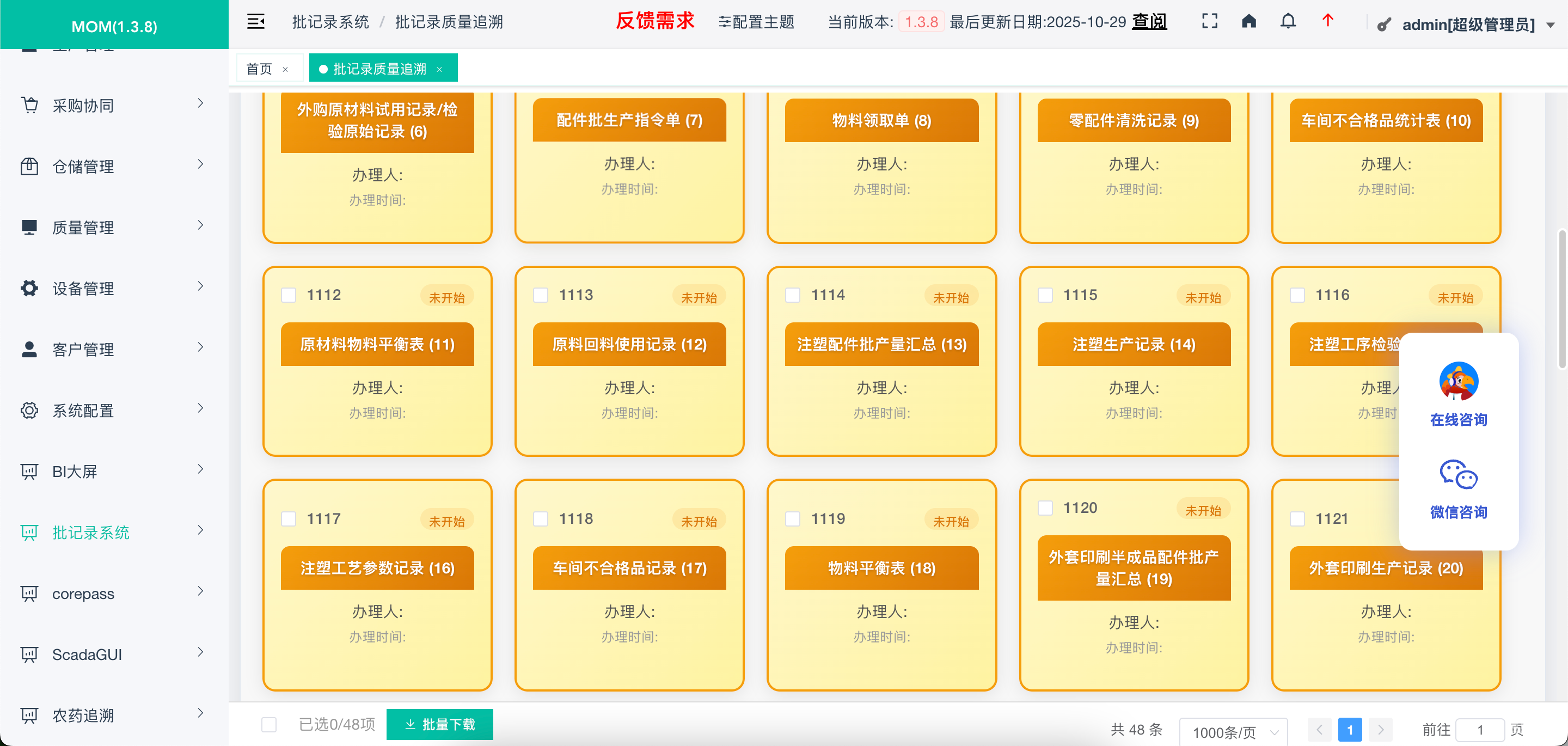Viewport: 1568px width, 746px height.
Task: Open the 查阅 version link
Action: point(1149,22)
